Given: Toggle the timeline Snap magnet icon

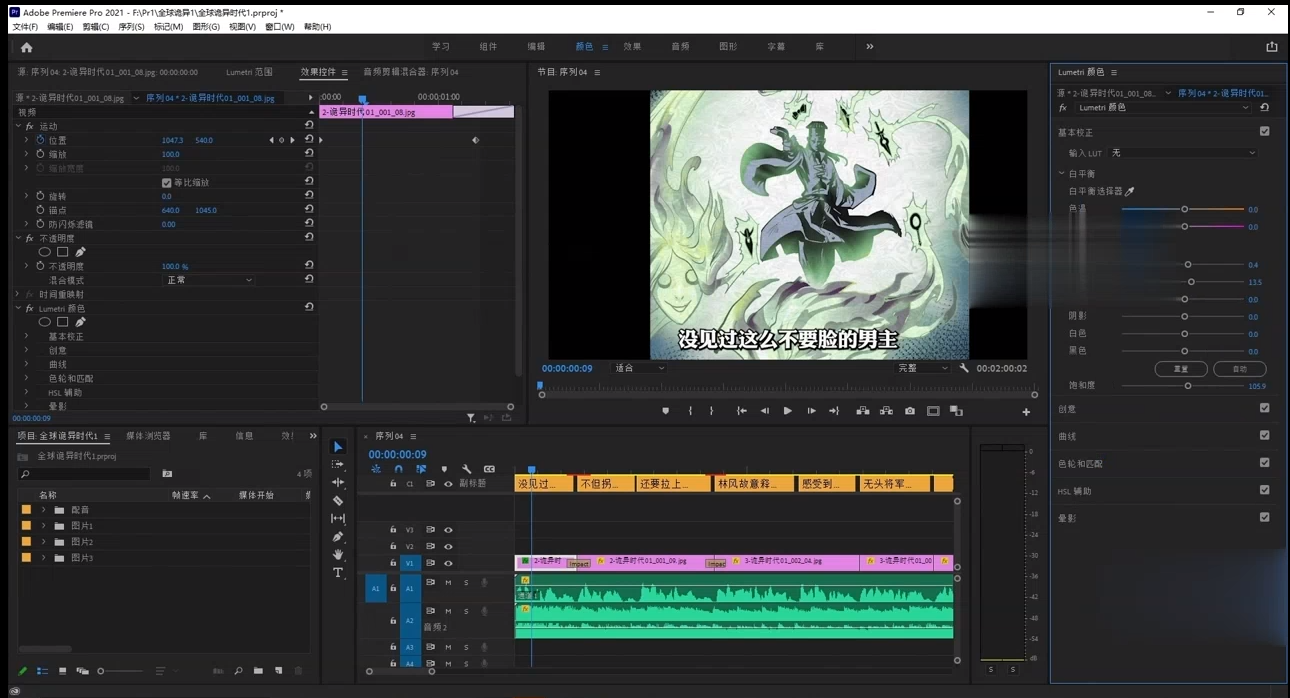Looking at the screenshot, I should [x=398, y=469].
